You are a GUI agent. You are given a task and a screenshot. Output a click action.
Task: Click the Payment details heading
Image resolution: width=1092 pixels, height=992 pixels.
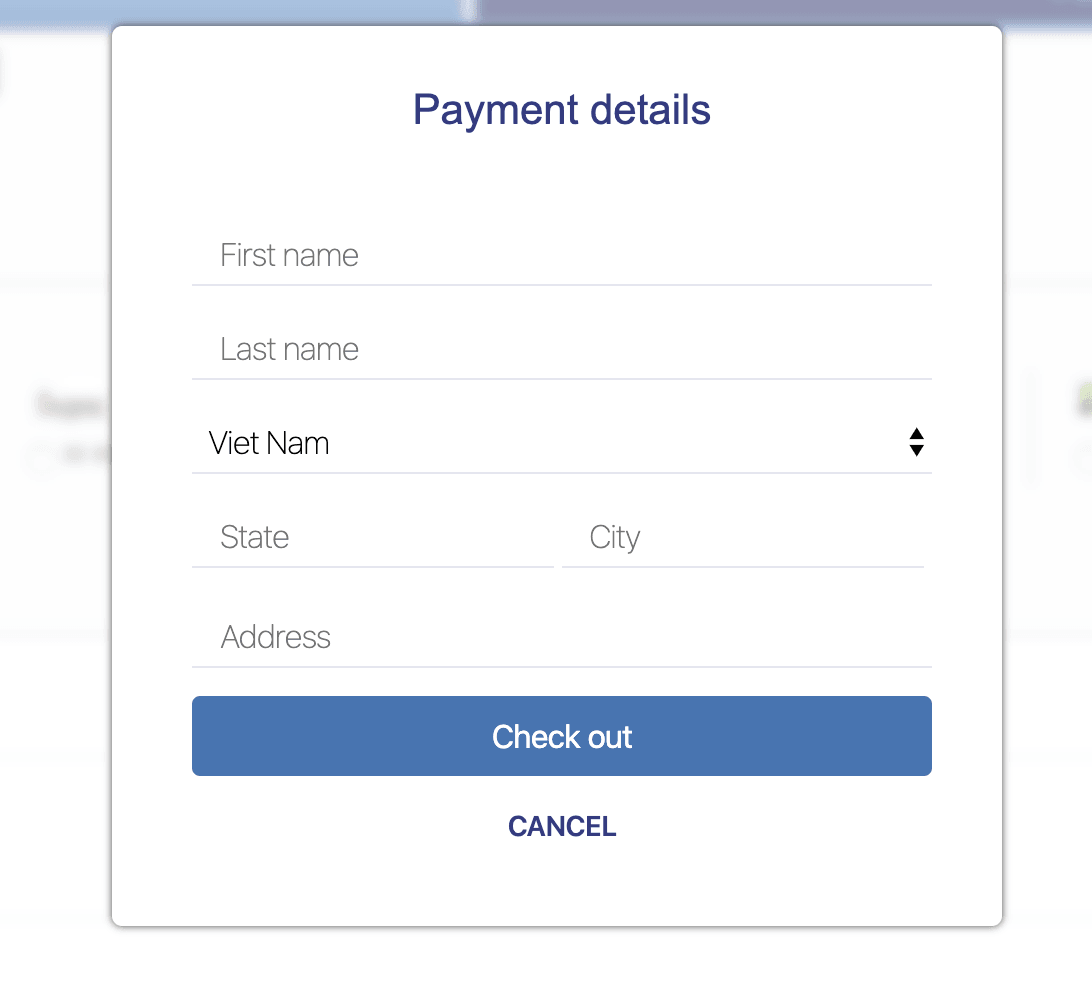[x=561, y=110]
